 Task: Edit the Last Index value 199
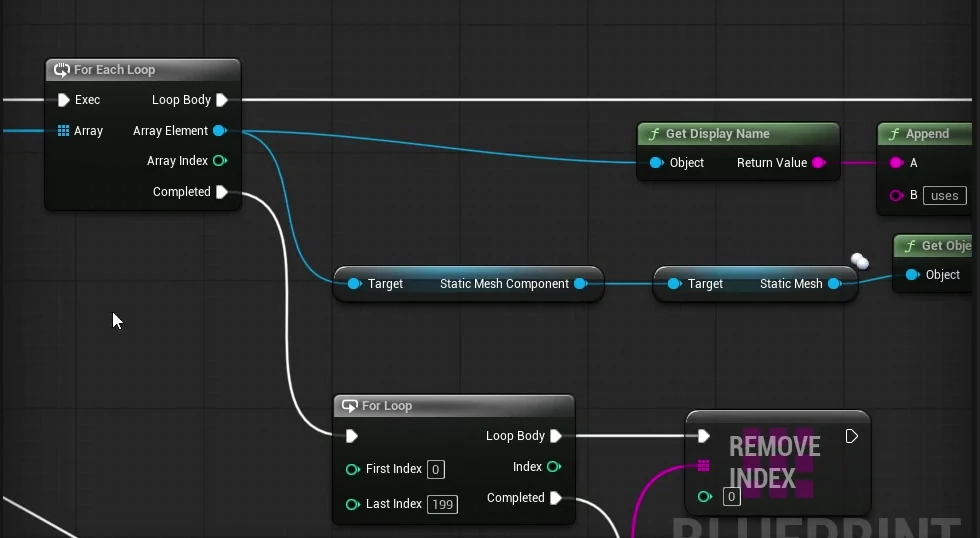coord(442,504)
